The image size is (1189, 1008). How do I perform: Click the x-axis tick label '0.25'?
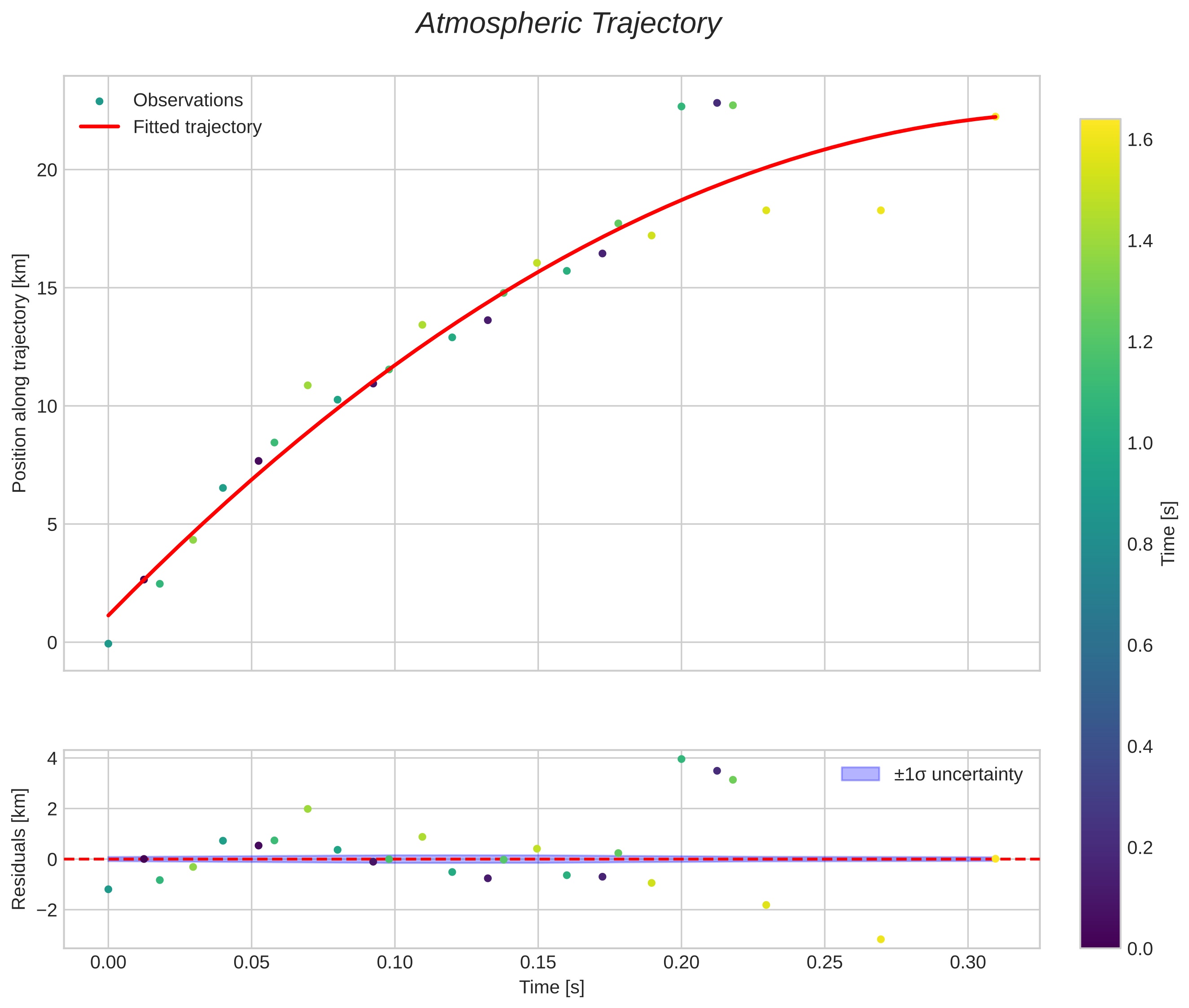(825, 963)
